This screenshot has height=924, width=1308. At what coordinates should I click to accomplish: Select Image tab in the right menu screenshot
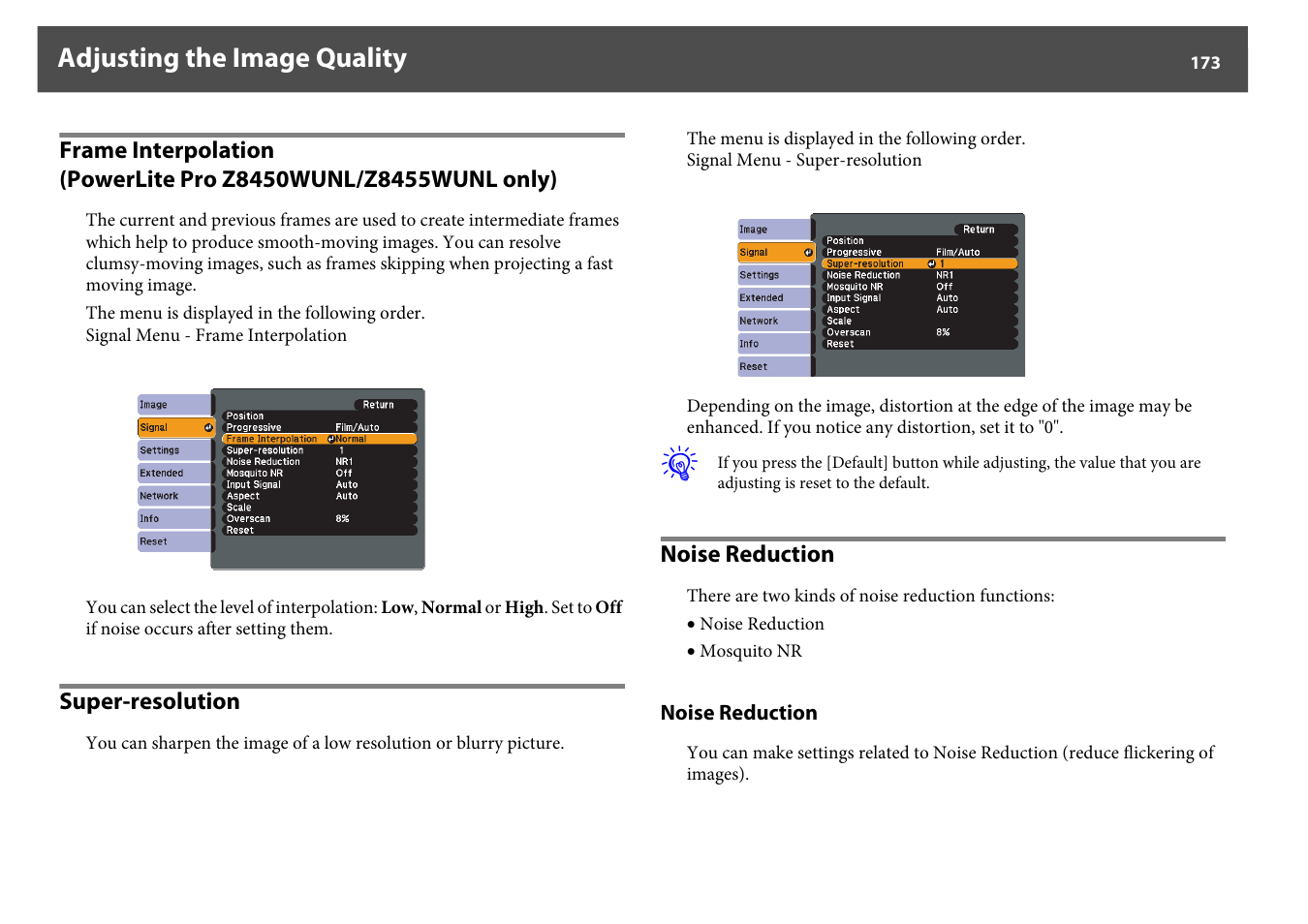pyautogui.click(x=774, y=230)
